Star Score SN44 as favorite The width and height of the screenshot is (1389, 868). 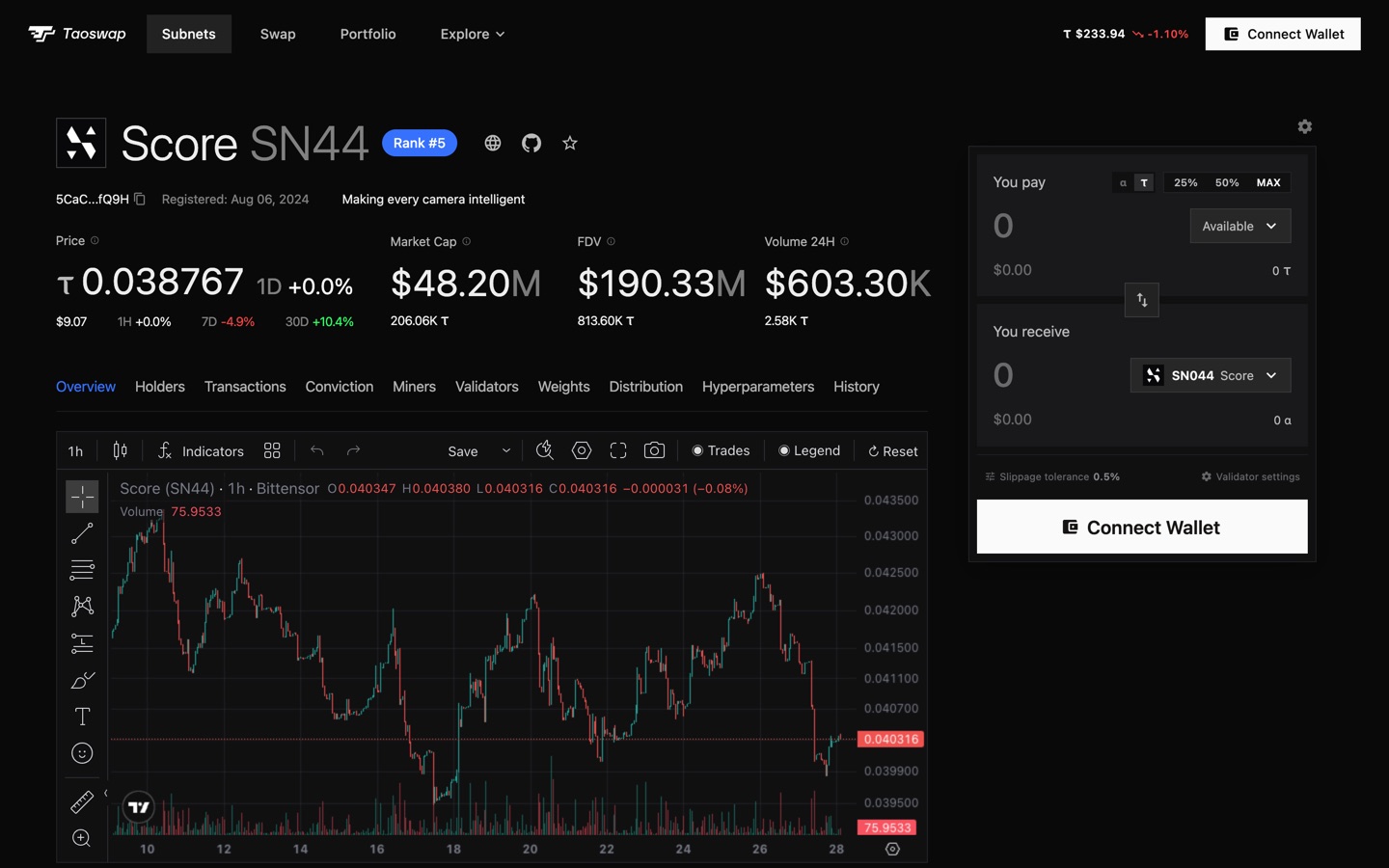pos(570,144)
